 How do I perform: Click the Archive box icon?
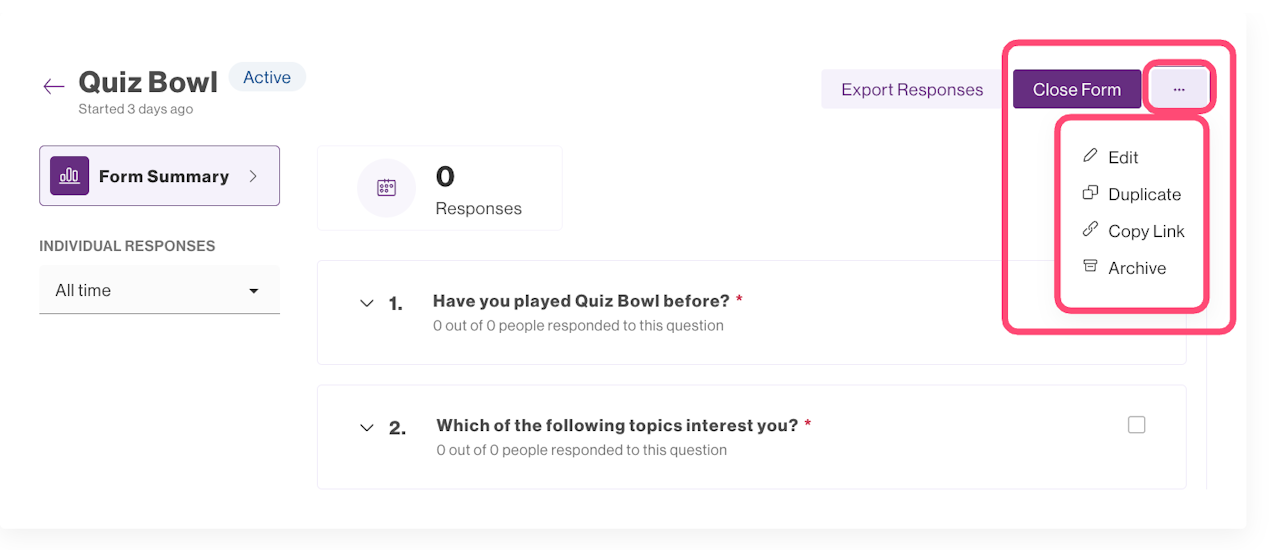1090,267
